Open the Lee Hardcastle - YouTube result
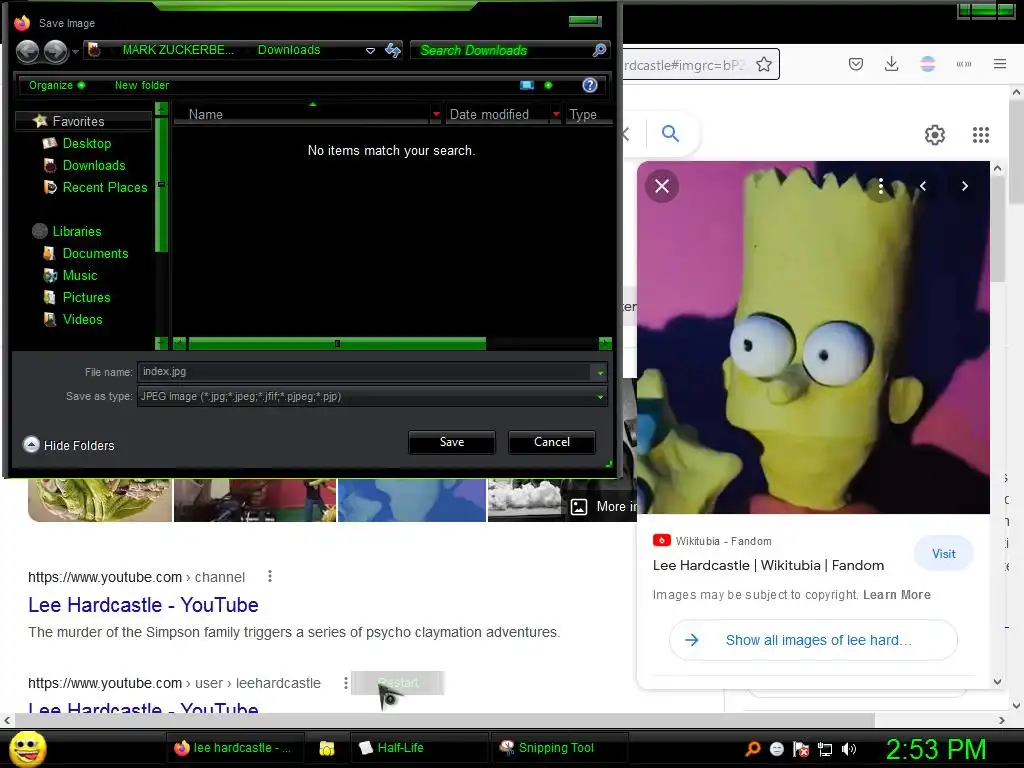Viewport: 1024px width, 768px height. point(143,605)
